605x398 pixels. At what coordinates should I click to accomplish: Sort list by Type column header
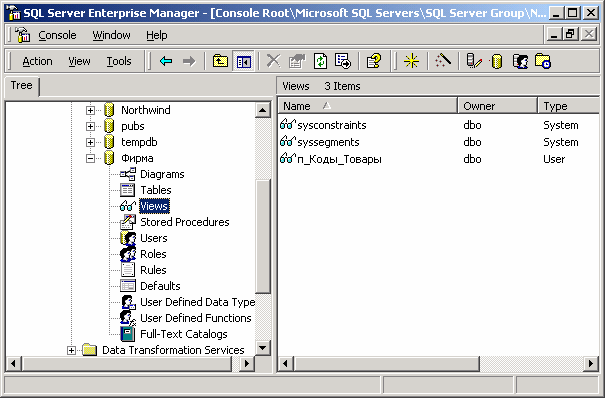[x=569, y=106]
